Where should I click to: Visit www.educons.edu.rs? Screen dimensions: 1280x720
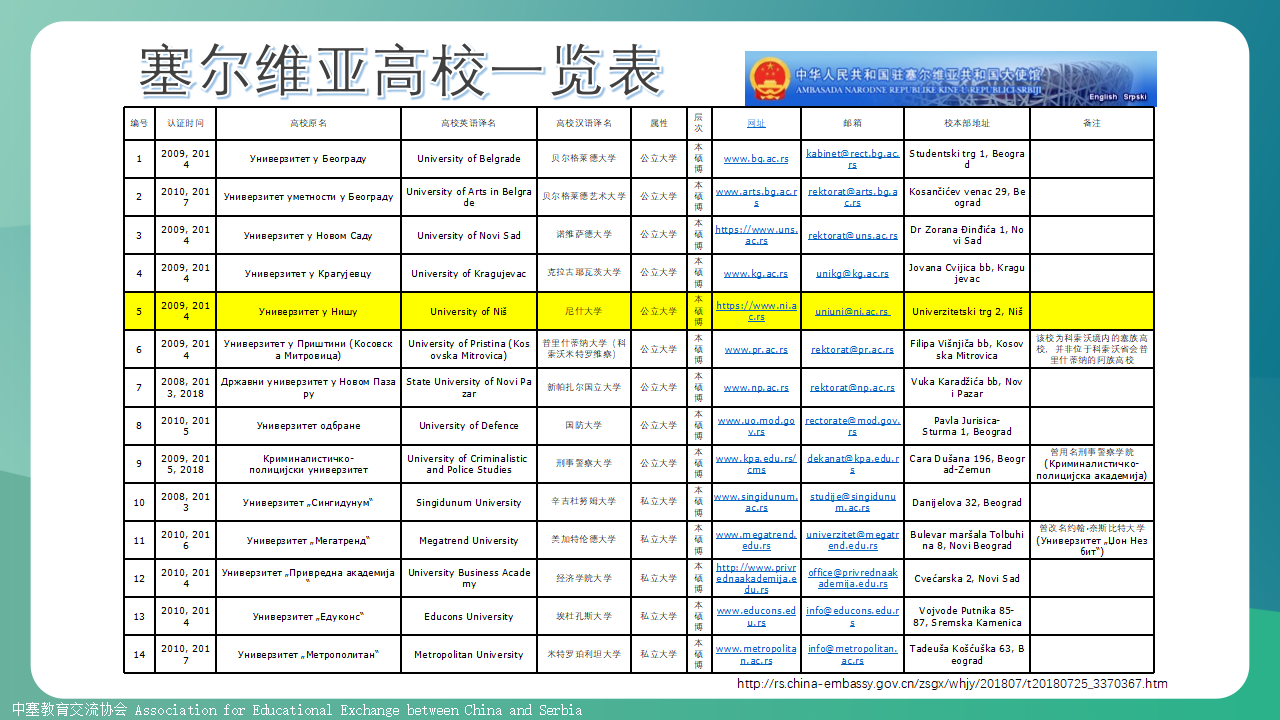[x=756, y=616]
